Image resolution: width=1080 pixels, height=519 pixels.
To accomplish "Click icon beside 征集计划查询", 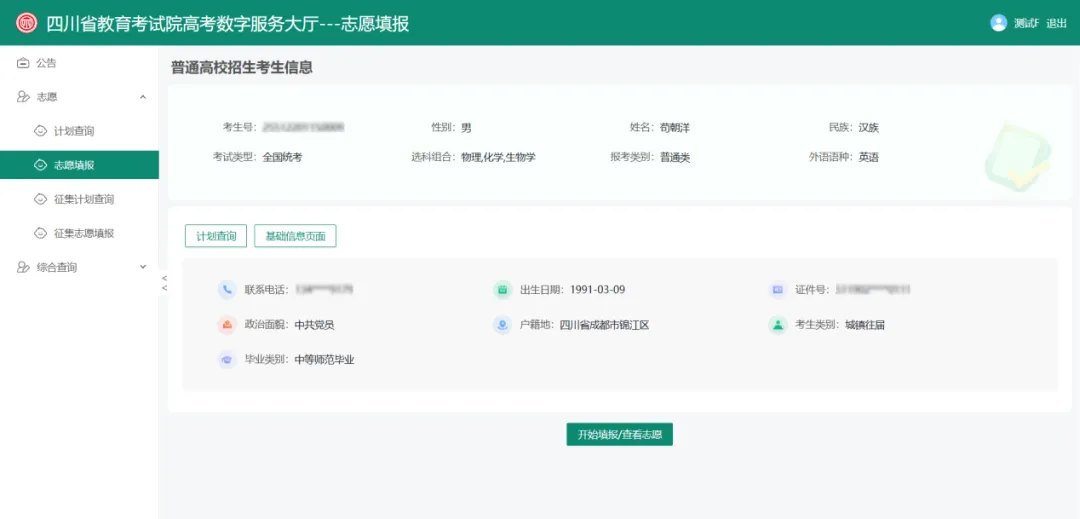I will click(x=41, y=199).
